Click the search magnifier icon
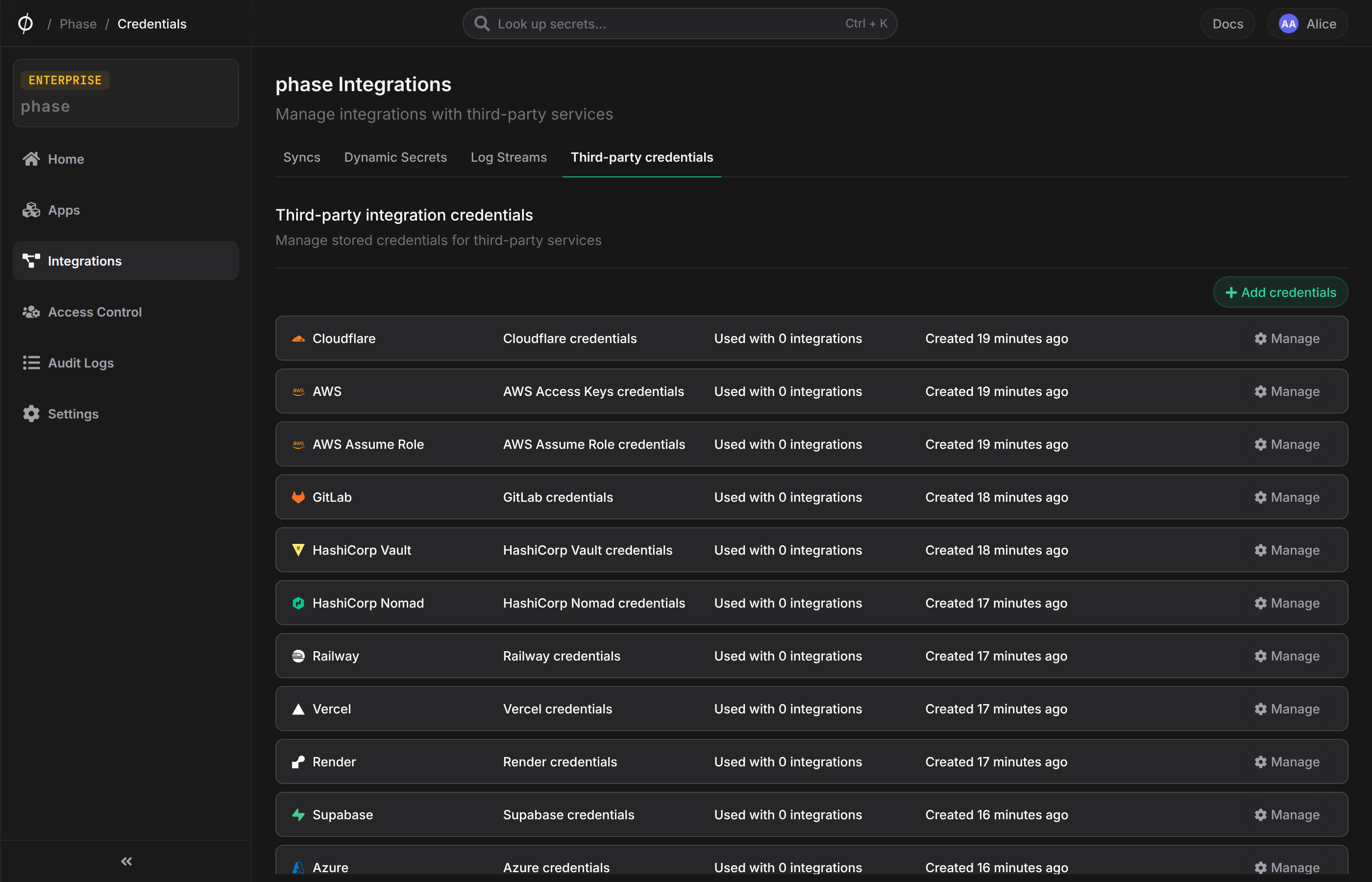The image size is (1372, 882). click(482, 24)
